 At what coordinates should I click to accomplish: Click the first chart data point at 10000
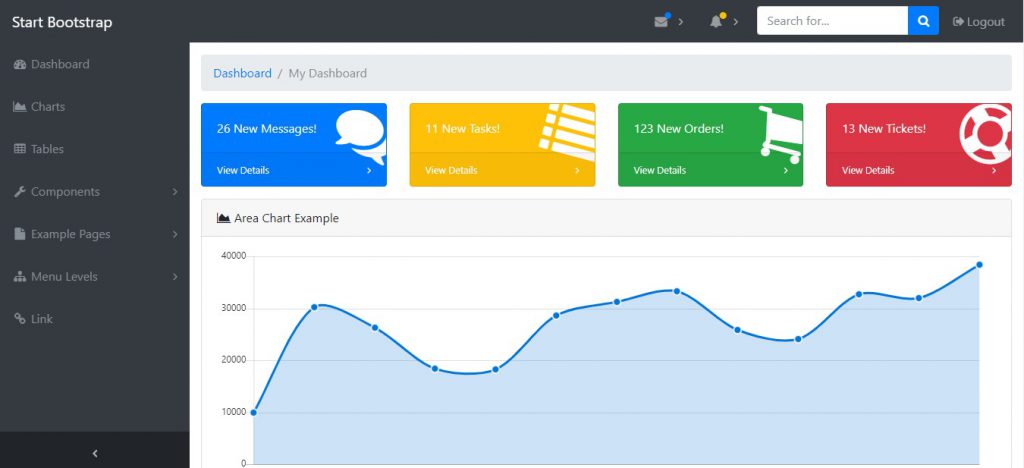253,413
